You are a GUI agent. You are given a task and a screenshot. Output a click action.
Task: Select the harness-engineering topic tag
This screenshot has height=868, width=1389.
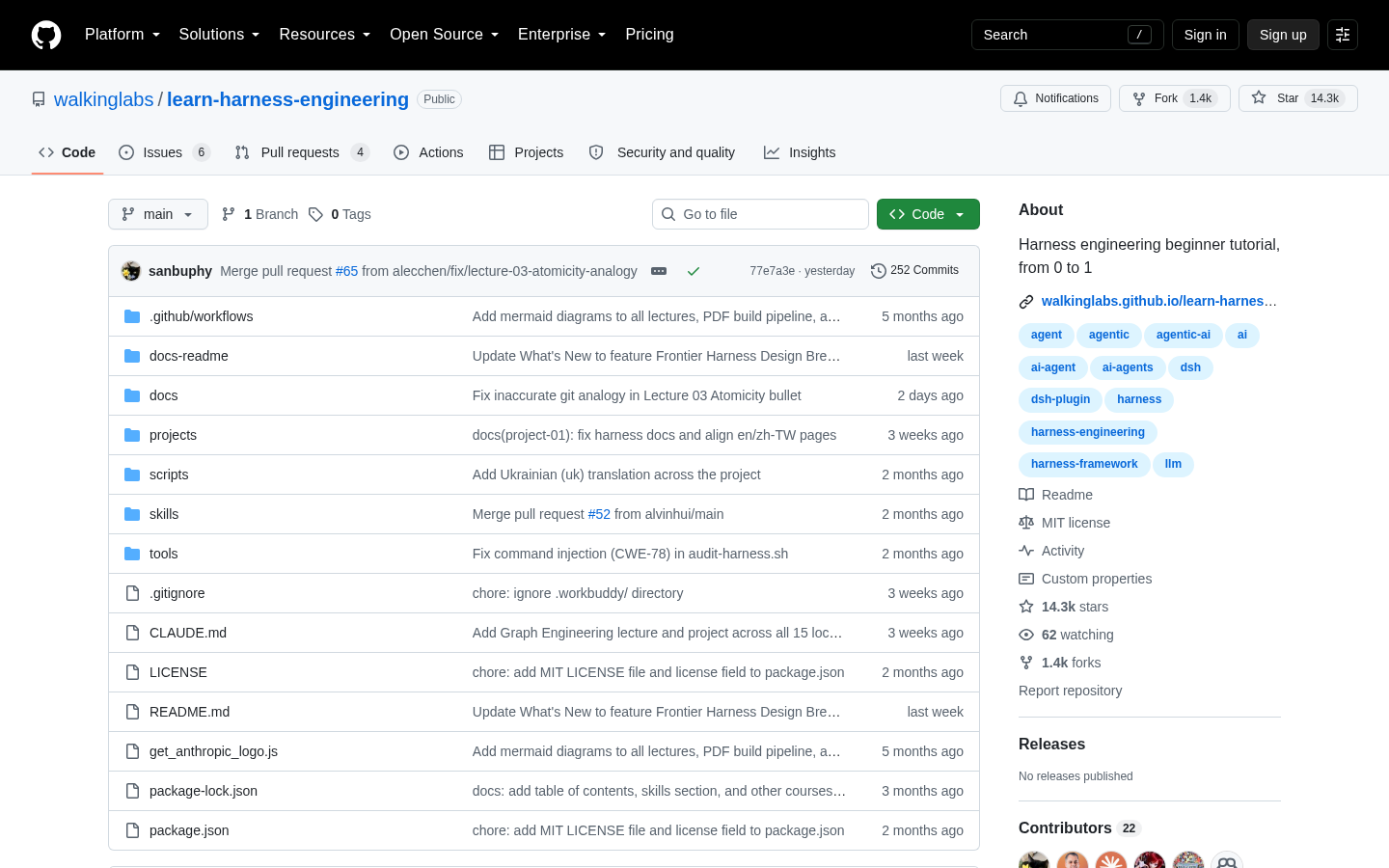(1088, 432)
